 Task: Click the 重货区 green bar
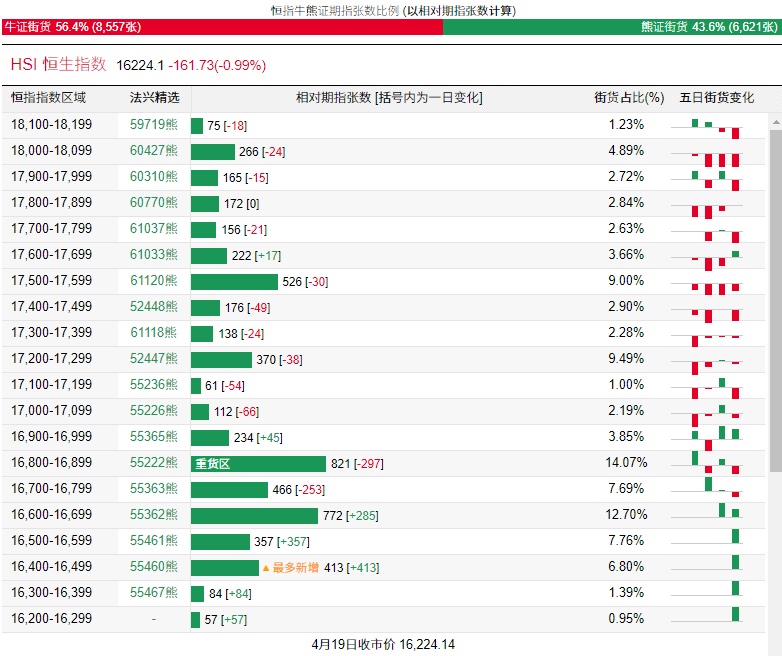(x=258, y=464)
